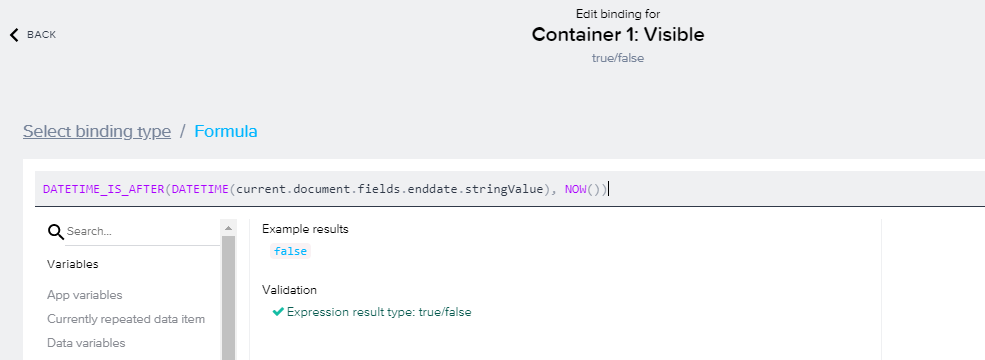Click the sidebar vertical scrollbar thumb
This screenshot has width=985, height=360.
tap(228, 298)
